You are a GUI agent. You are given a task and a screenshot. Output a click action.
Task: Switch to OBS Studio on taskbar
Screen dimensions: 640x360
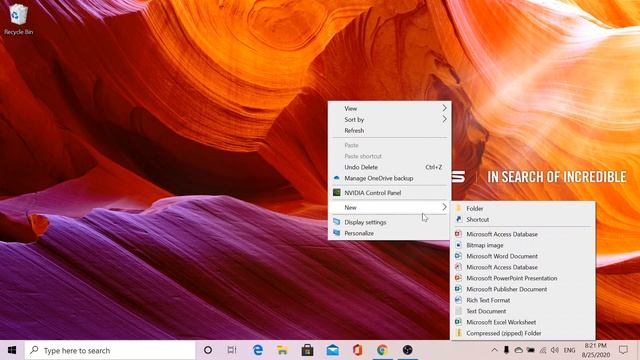pyautogui.click(x=407, y=350)
